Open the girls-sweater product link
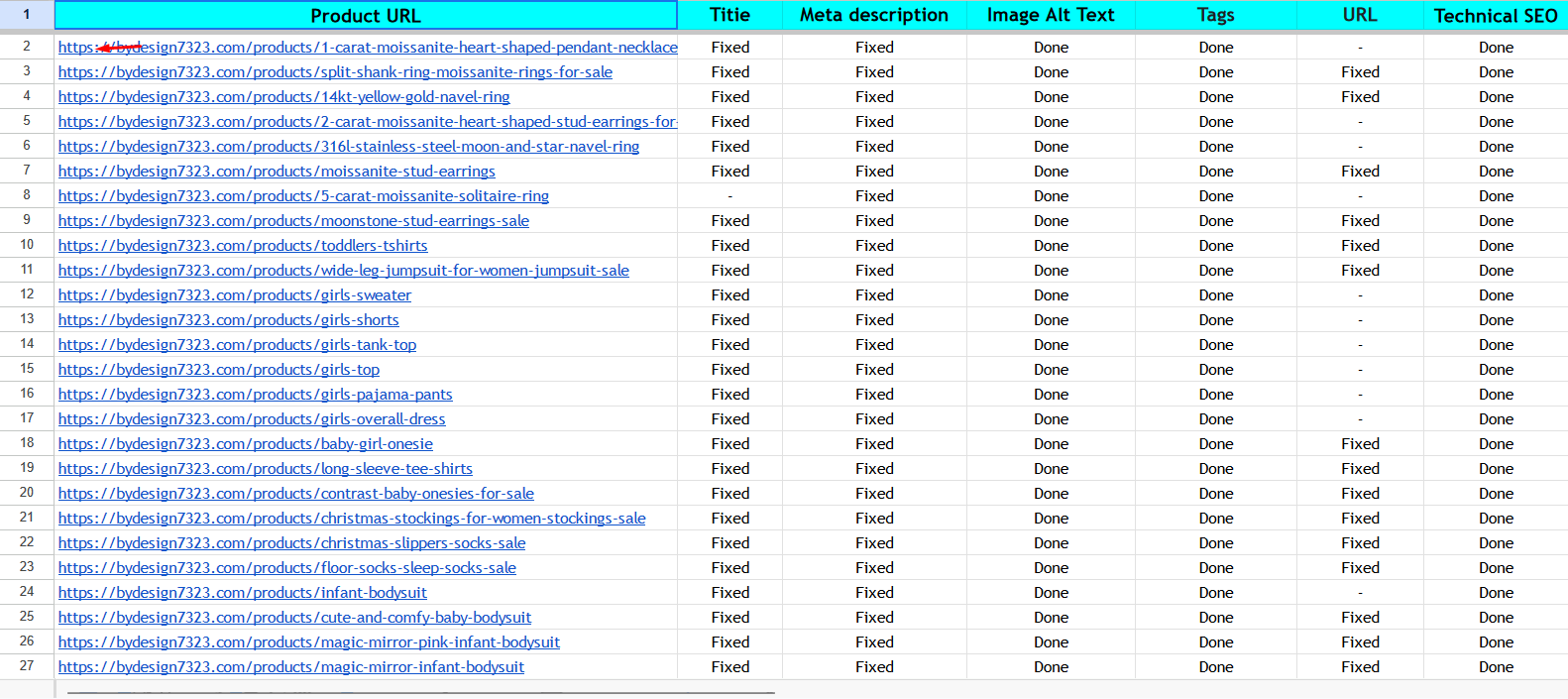The height and width of the screenshot is (699, 1568). 235,295
